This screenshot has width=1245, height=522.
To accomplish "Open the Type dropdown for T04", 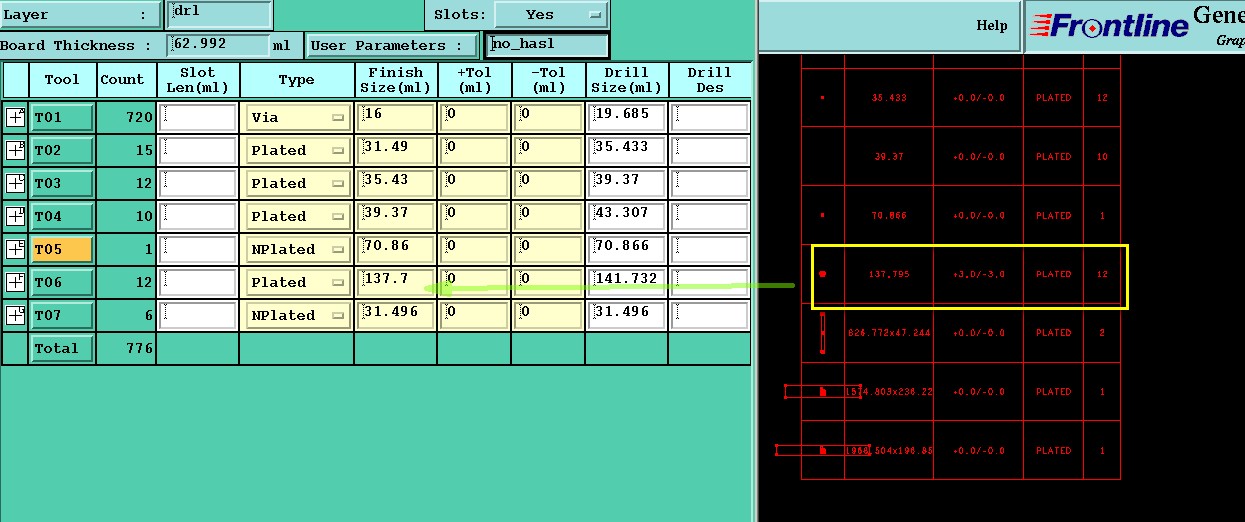I will coord(297,216).
